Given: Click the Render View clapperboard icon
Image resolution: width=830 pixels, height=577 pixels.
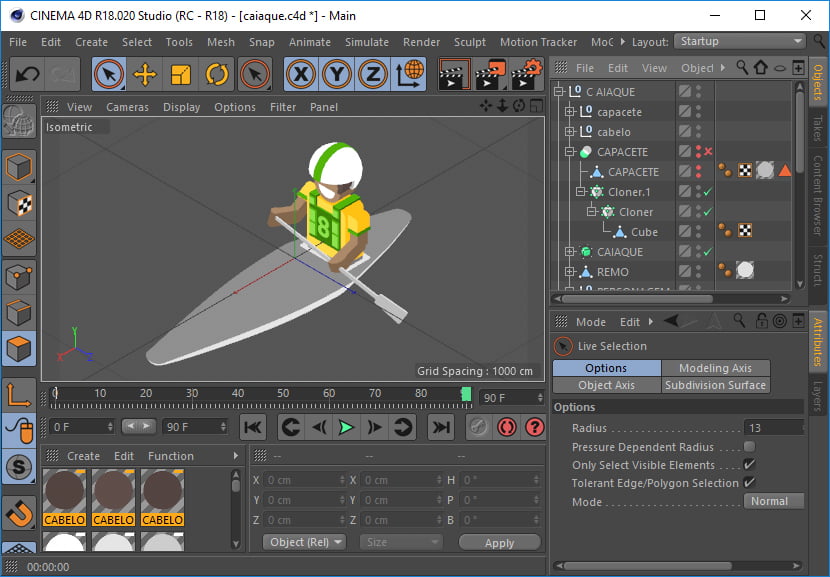Looking at the screenshot, I should [454, 74].
